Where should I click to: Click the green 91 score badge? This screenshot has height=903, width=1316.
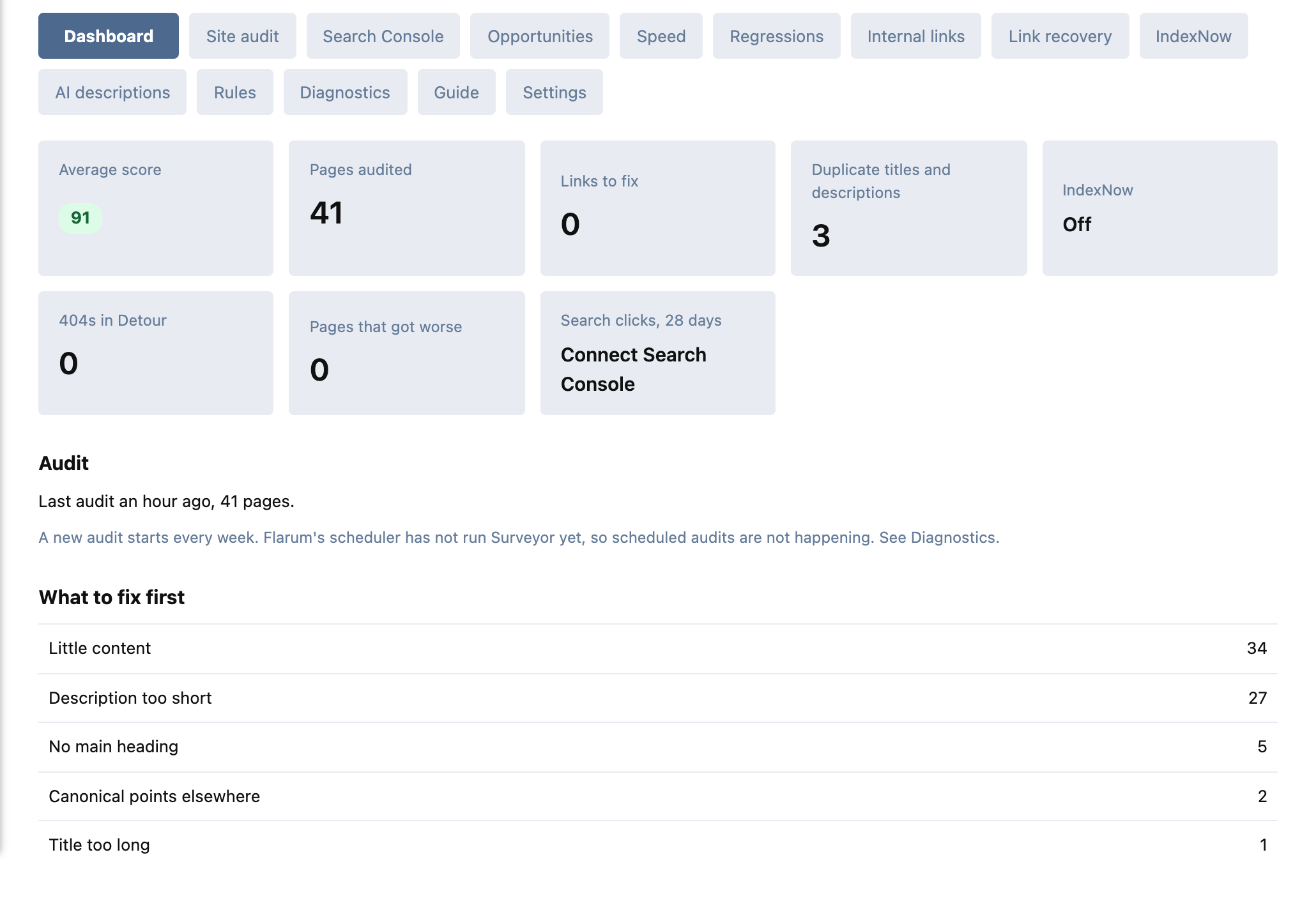click(x=80, y=218)
